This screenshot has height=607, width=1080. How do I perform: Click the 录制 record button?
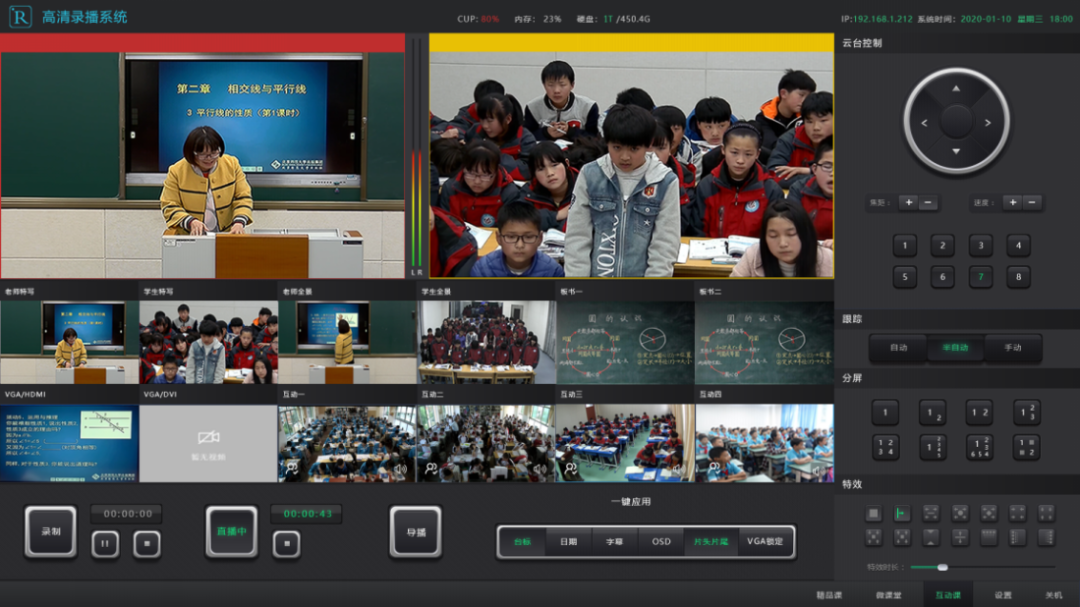pyautogui.click(x=51, y=531)
